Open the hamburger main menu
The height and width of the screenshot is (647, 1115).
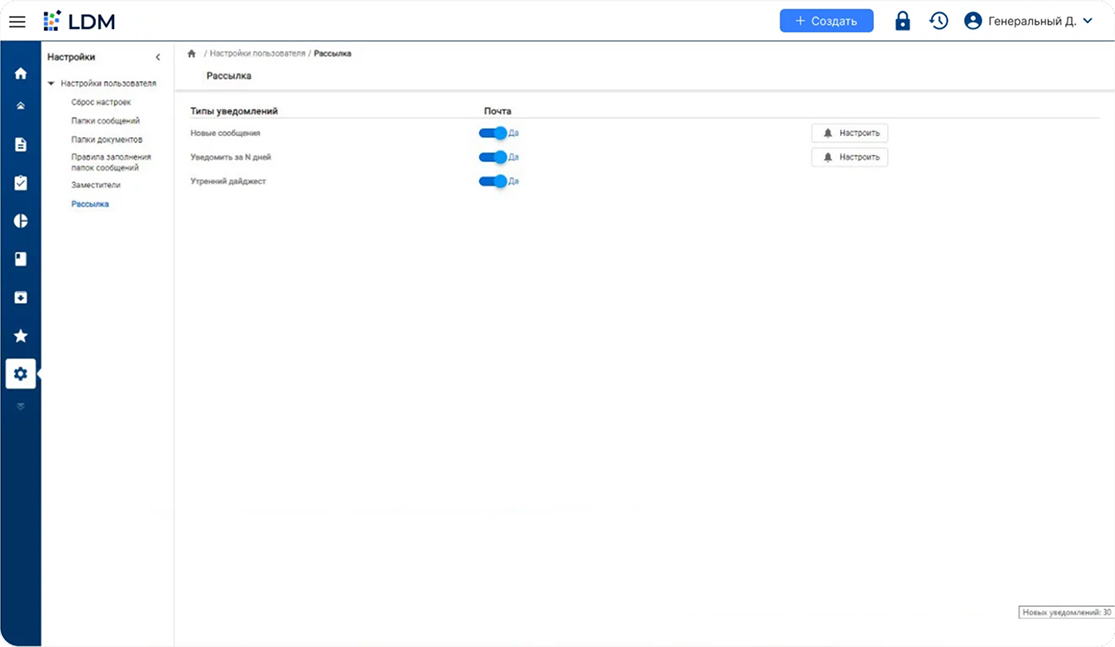(17, 21)
